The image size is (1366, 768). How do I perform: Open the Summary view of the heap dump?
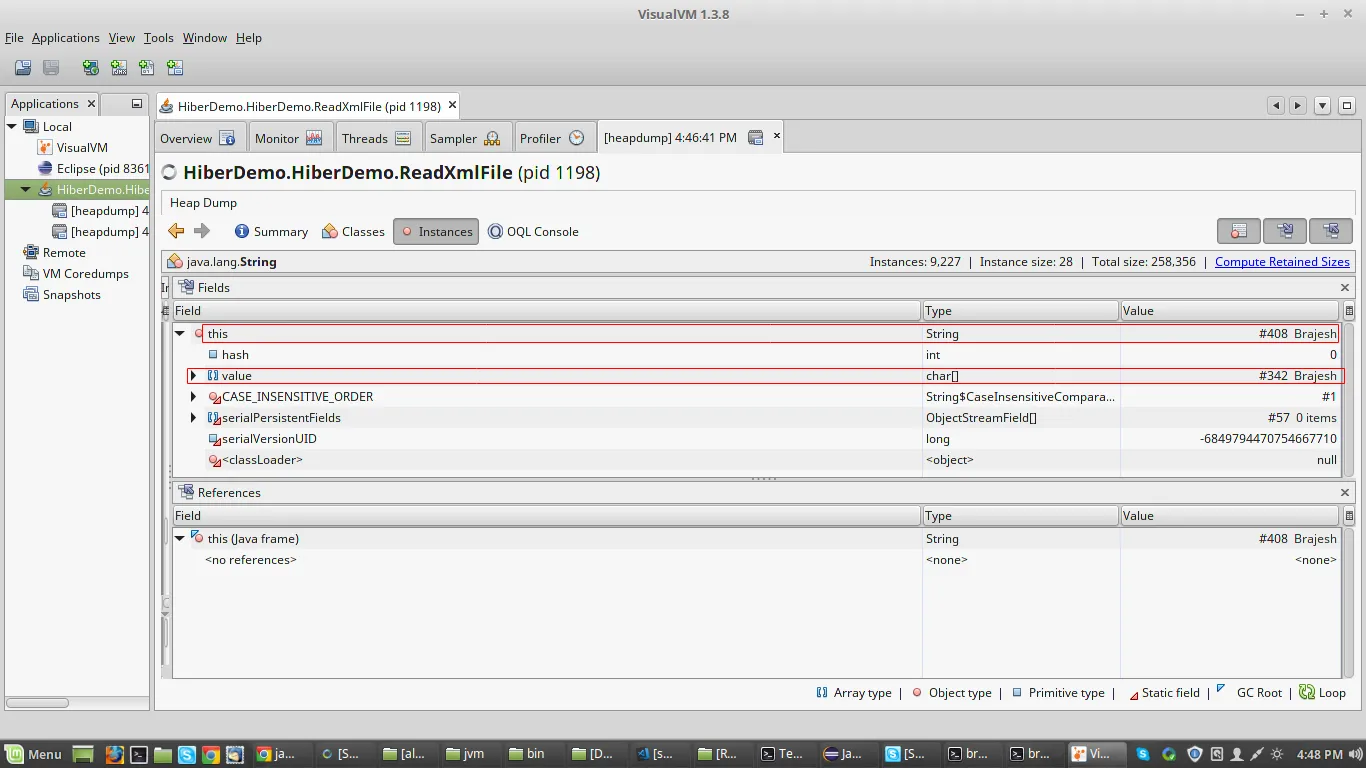click(271, 231)
